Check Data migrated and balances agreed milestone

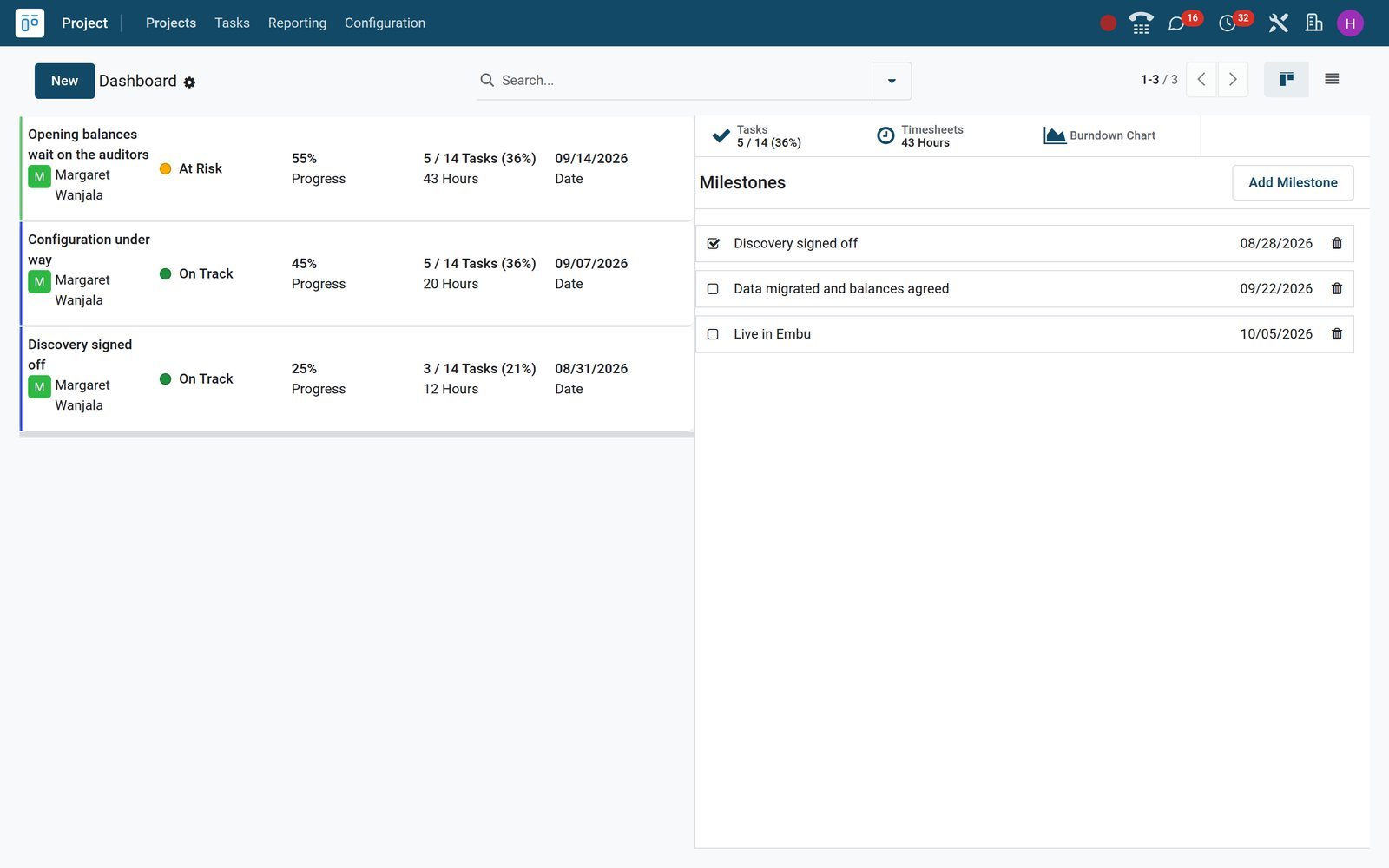click(714, 289)
